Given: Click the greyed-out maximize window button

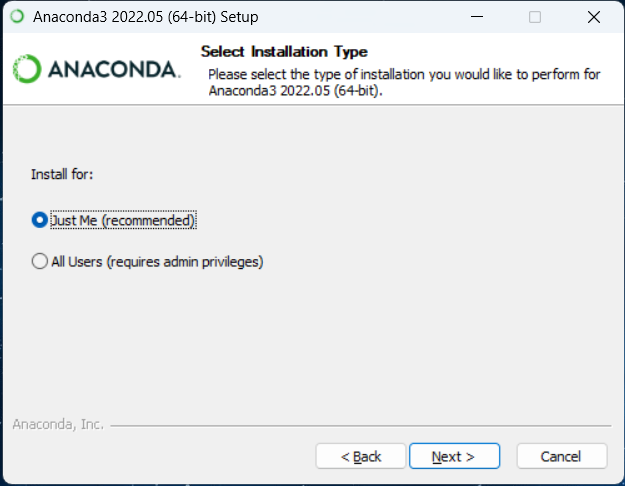Looking at the screenshot, I should 535,17.
